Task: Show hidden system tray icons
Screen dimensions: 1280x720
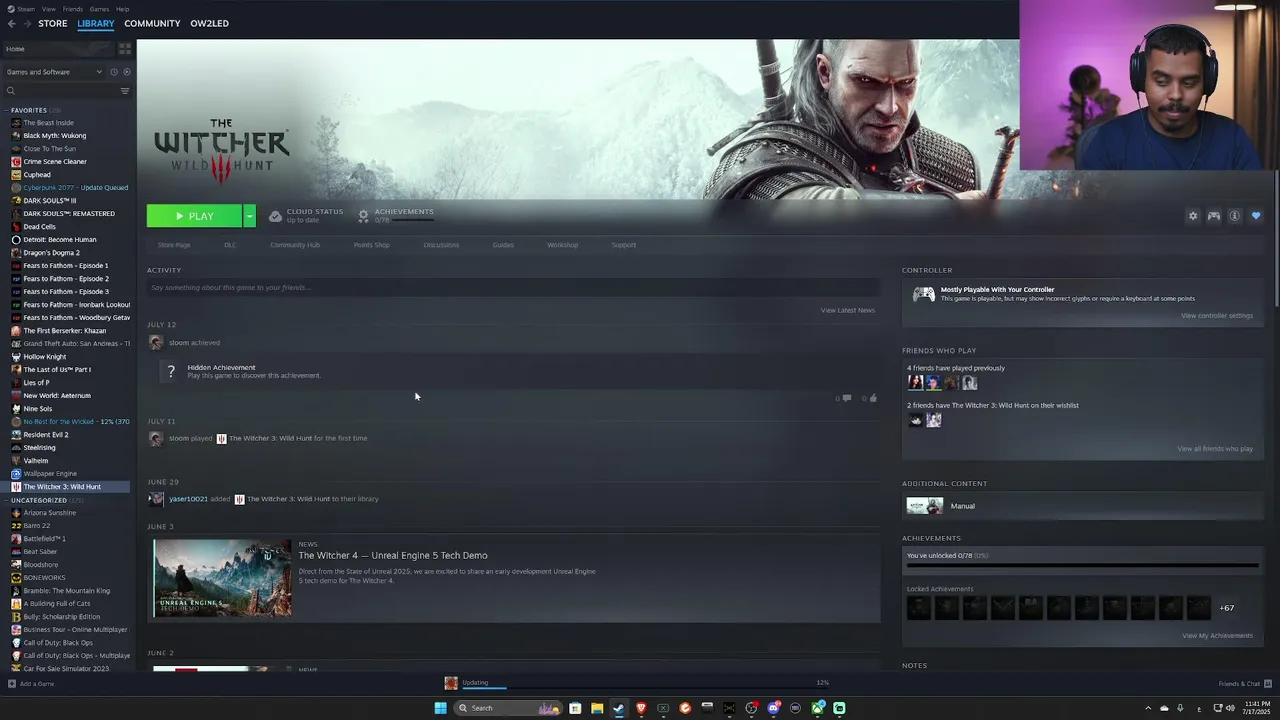Action: (1147, 708)
